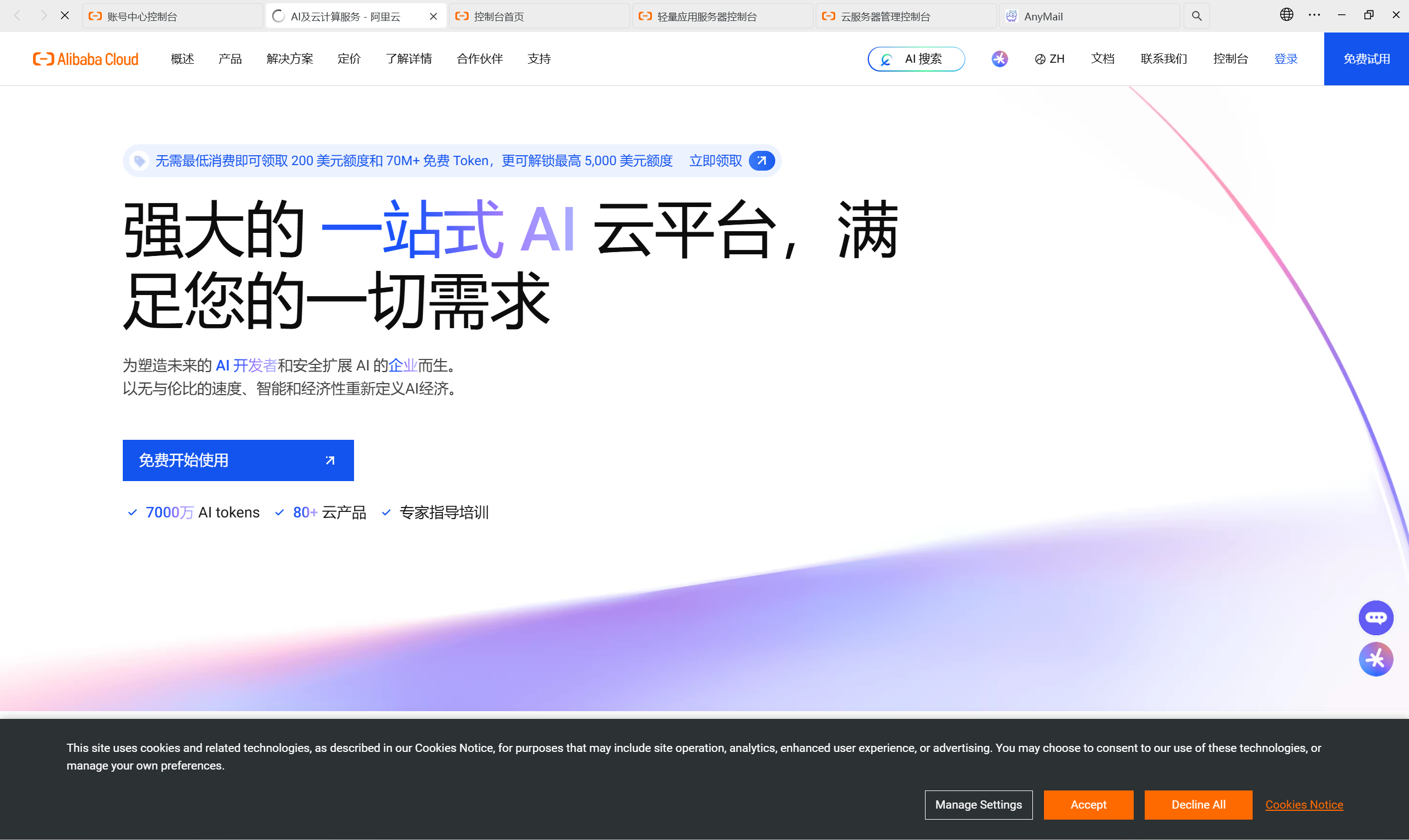Click the search magnifier in the browser toolbar
1409x840 pixels.
point(1195,15)
